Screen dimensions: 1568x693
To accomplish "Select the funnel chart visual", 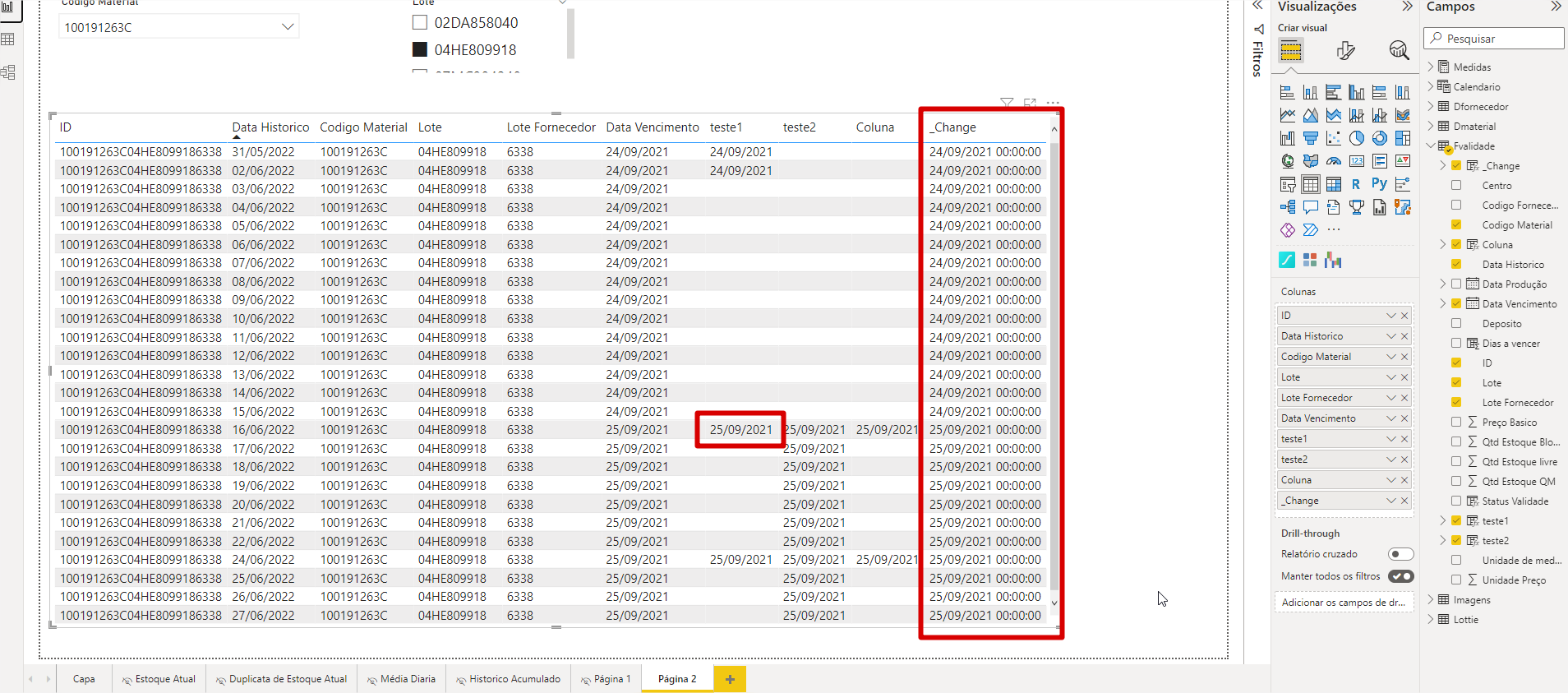I will [x=1311, y=138].
